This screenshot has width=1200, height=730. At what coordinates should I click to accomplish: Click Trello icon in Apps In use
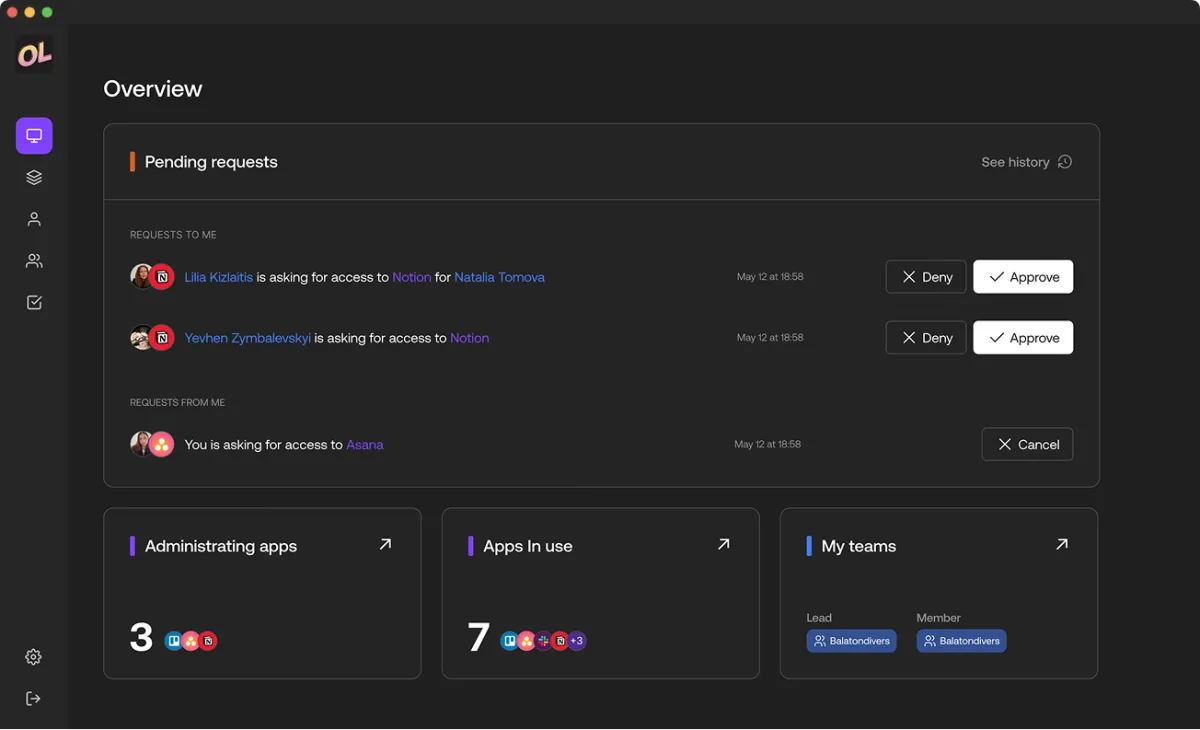click(510, 641)
